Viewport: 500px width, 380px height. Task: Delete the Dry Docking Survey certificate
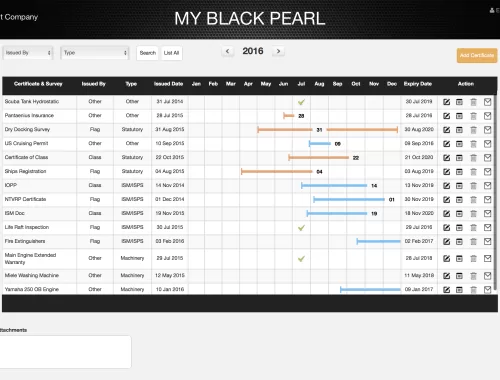(x=473, y=130)
